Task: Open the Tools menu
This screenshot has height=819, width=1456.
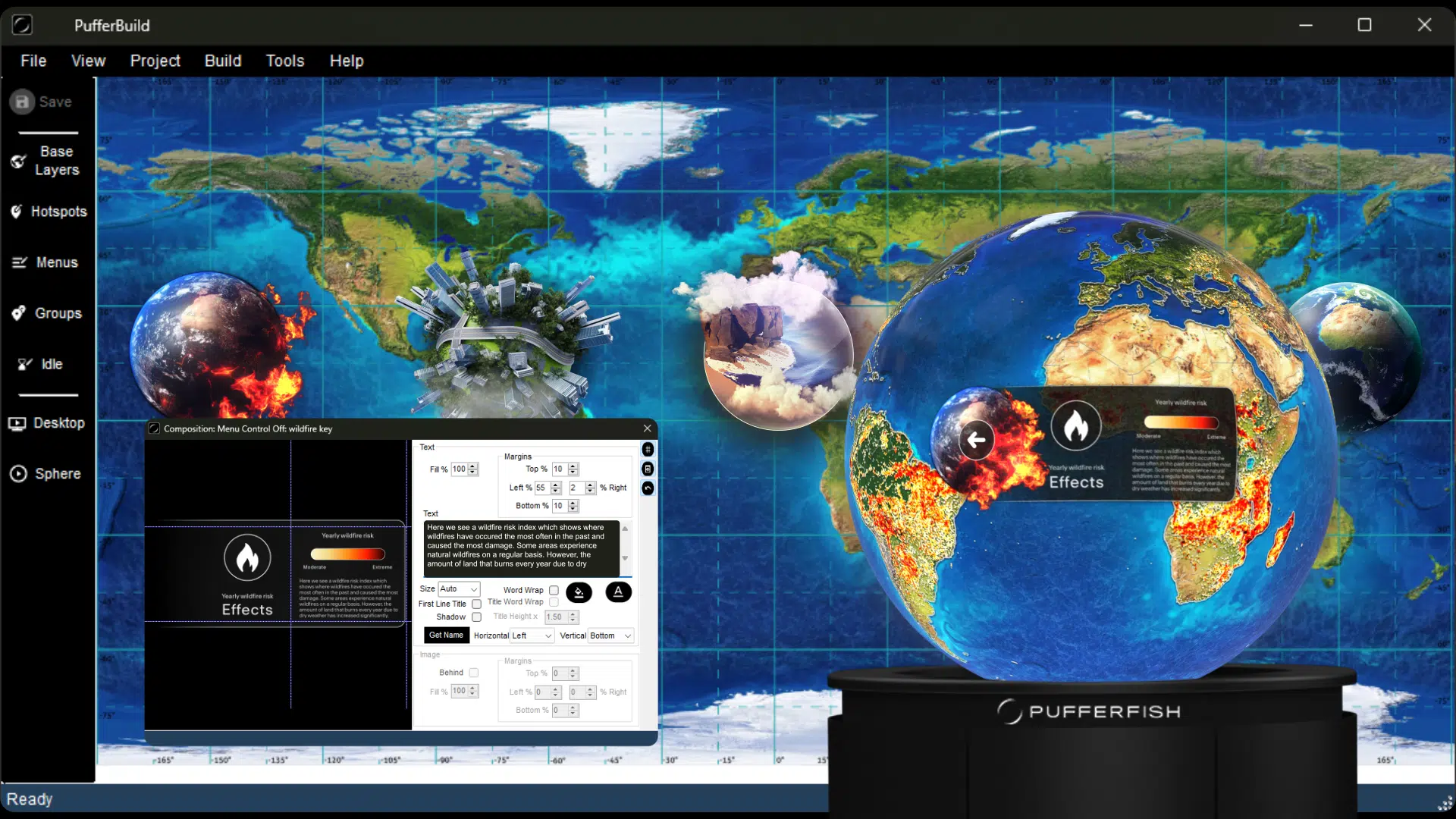Action: pyautogui.click(x=284, y=61)
